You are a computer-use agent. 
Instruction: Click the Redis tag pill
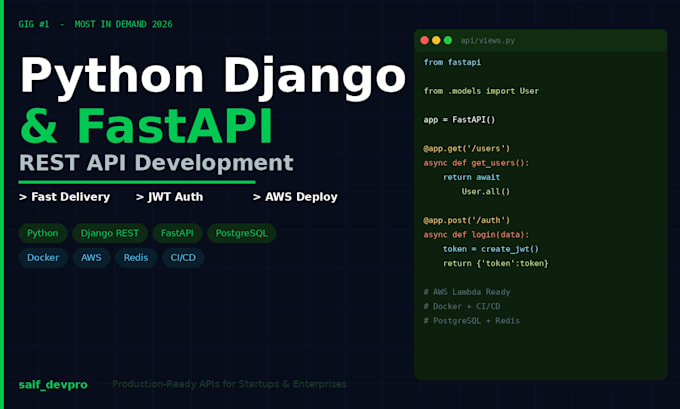coord(136,258)
